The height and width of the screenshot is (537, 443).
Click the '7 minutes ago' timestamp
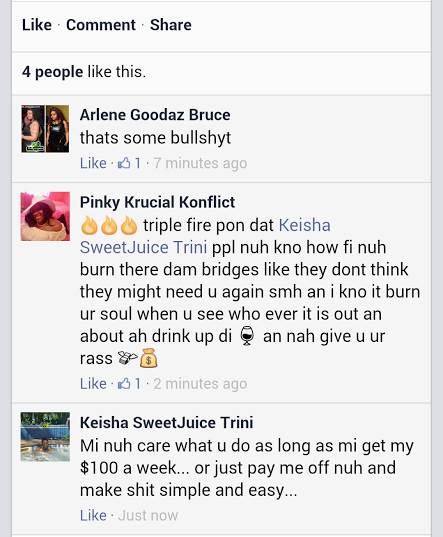point(200,163)
